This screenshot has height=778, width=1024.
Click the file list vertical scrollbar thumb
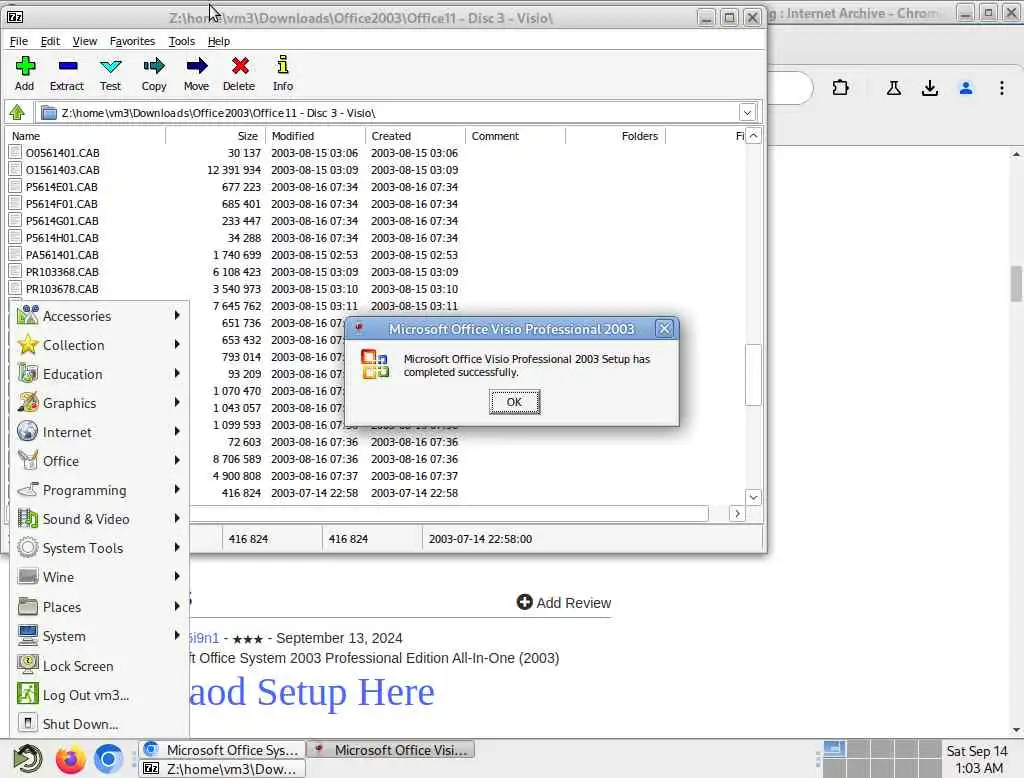pyautogui.click(x=753, y=375)
